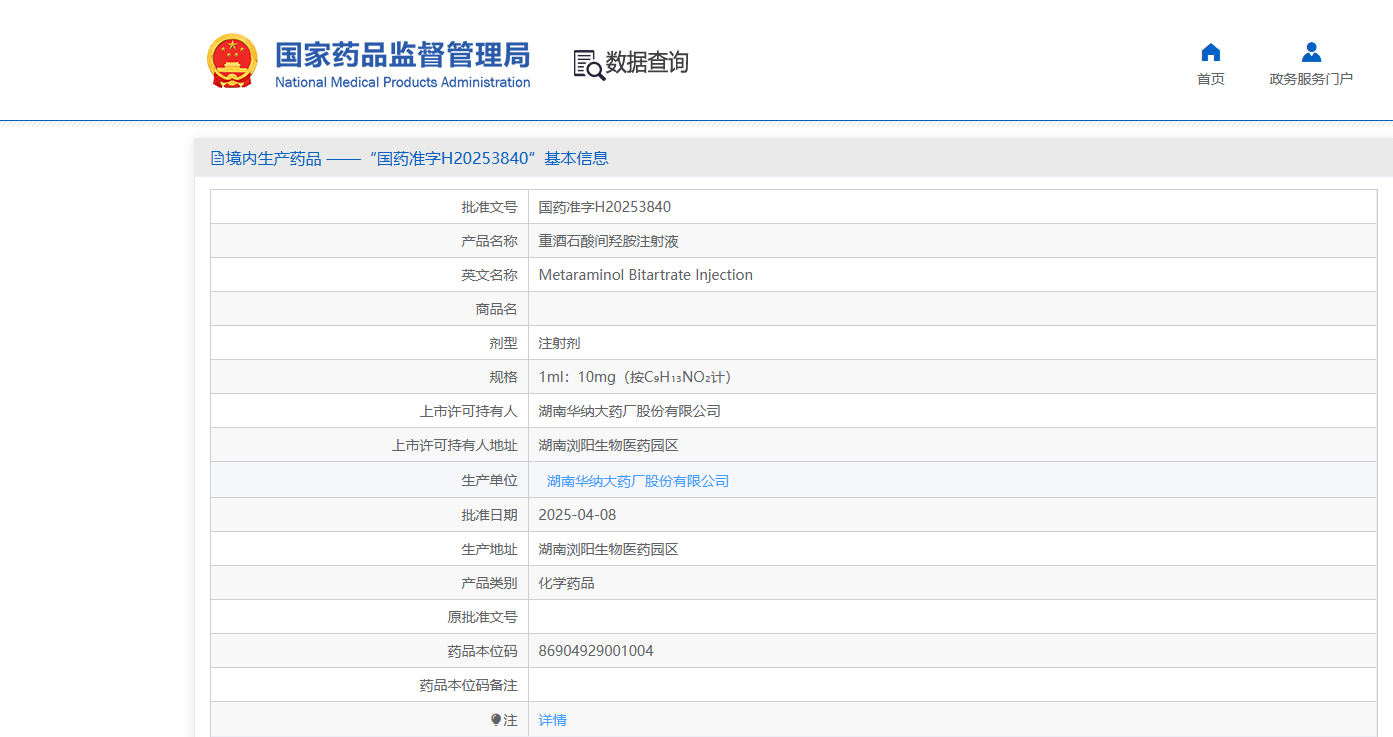The height and width of the screenshot is (737, 1393).
Task: Click the approval number 国药准字H20253840 value
Action: click(x=602, y=206)
